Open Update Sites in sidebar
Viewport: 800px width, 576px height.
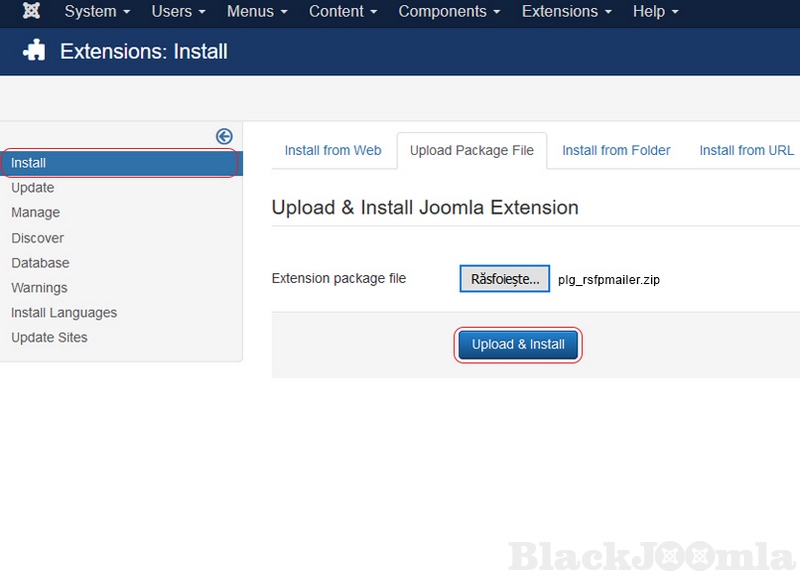49,338
